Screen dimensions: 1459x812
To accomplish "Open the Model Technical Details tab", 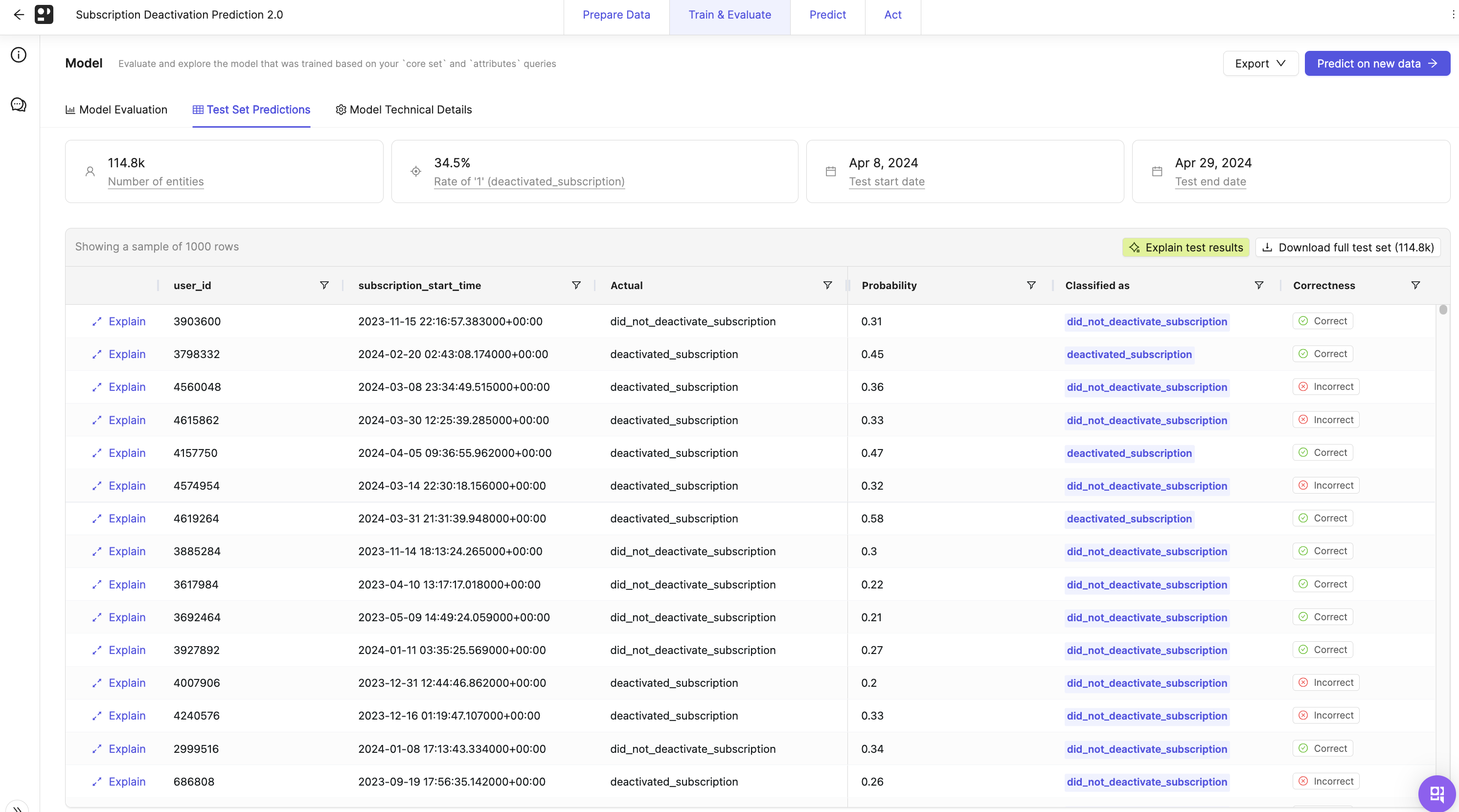I will (403, 110).
